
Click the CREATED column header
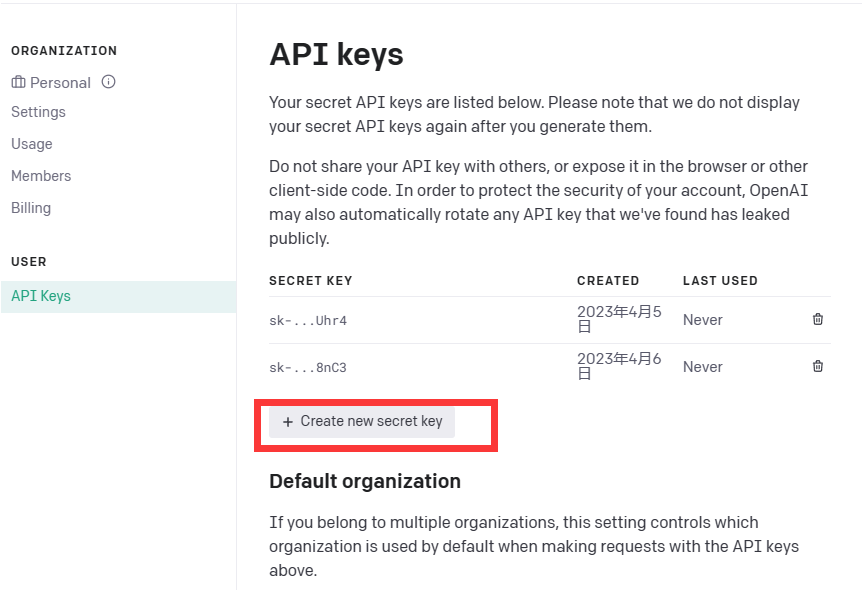608,281
